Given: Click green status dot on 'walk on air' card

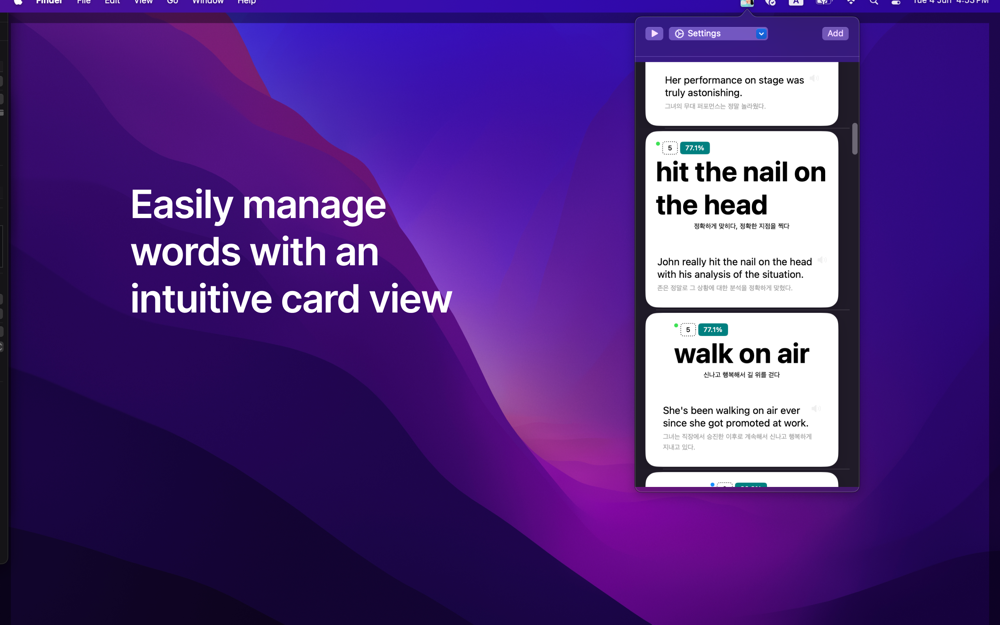Looking at the screenshot, I should (675, 325).
